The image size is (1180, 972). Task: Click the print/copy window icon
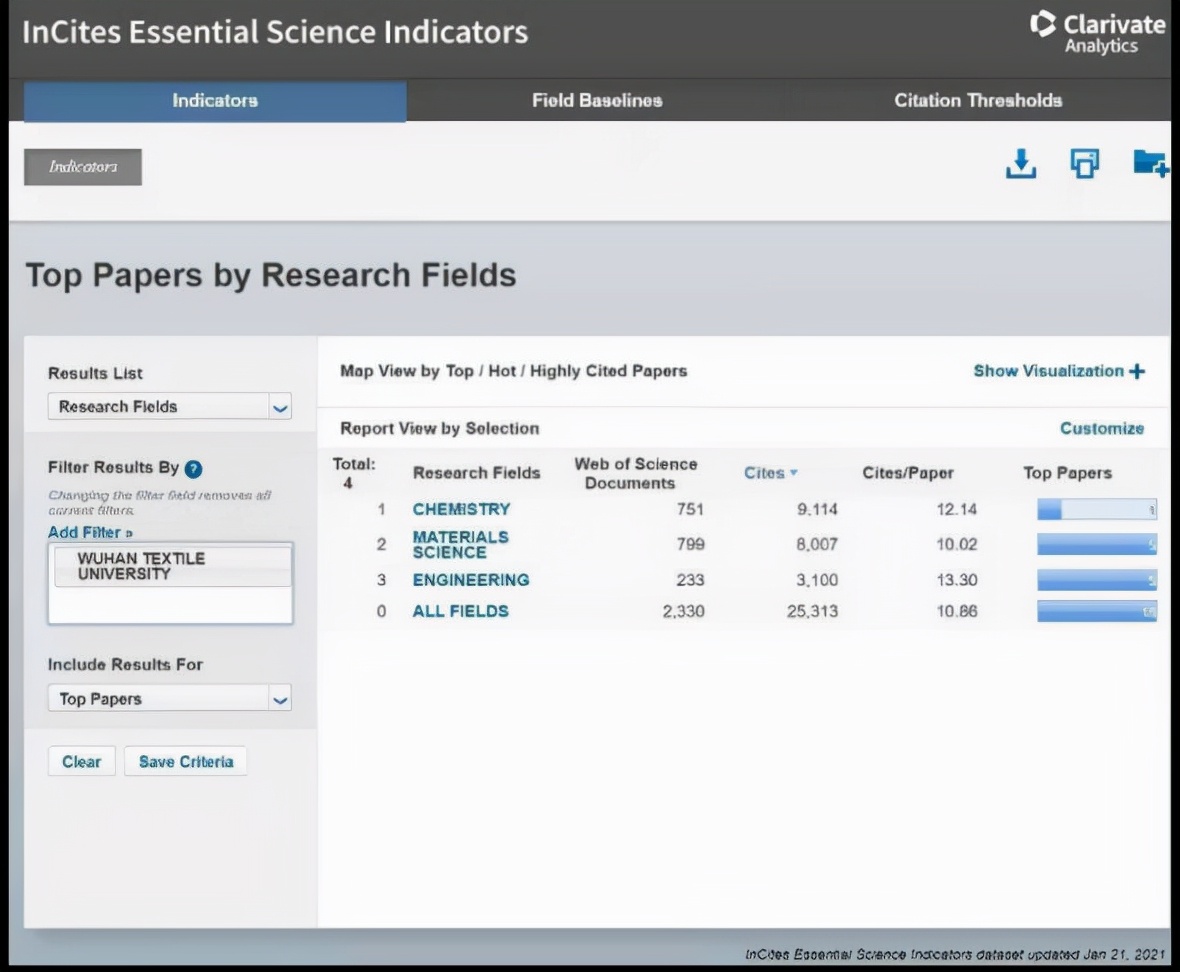(1085, 164)
